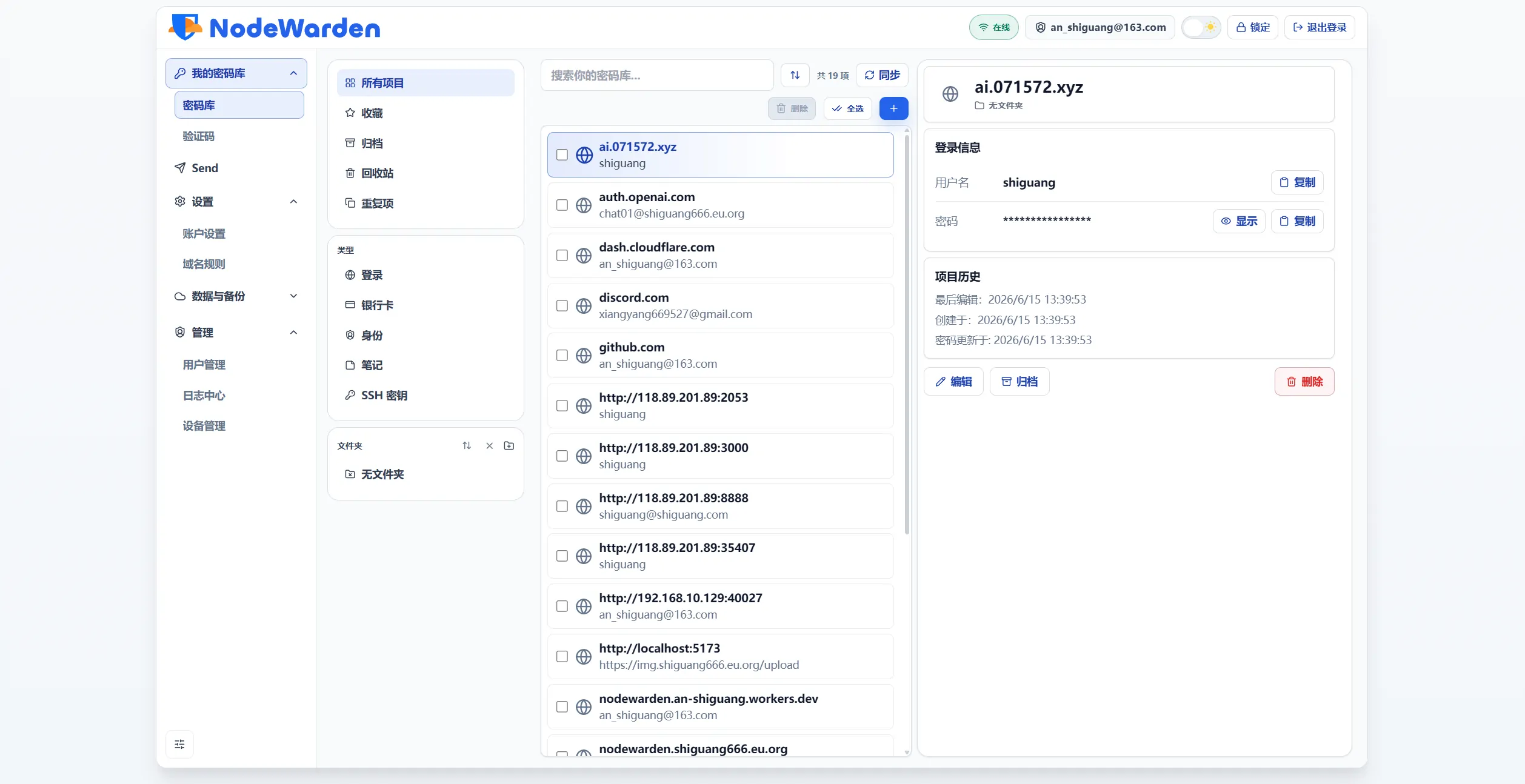Image resolution: width=1525 pixels, height=784 pixels.
Task: Click the red 删除 delete button
Action: tap(1304, 382)
